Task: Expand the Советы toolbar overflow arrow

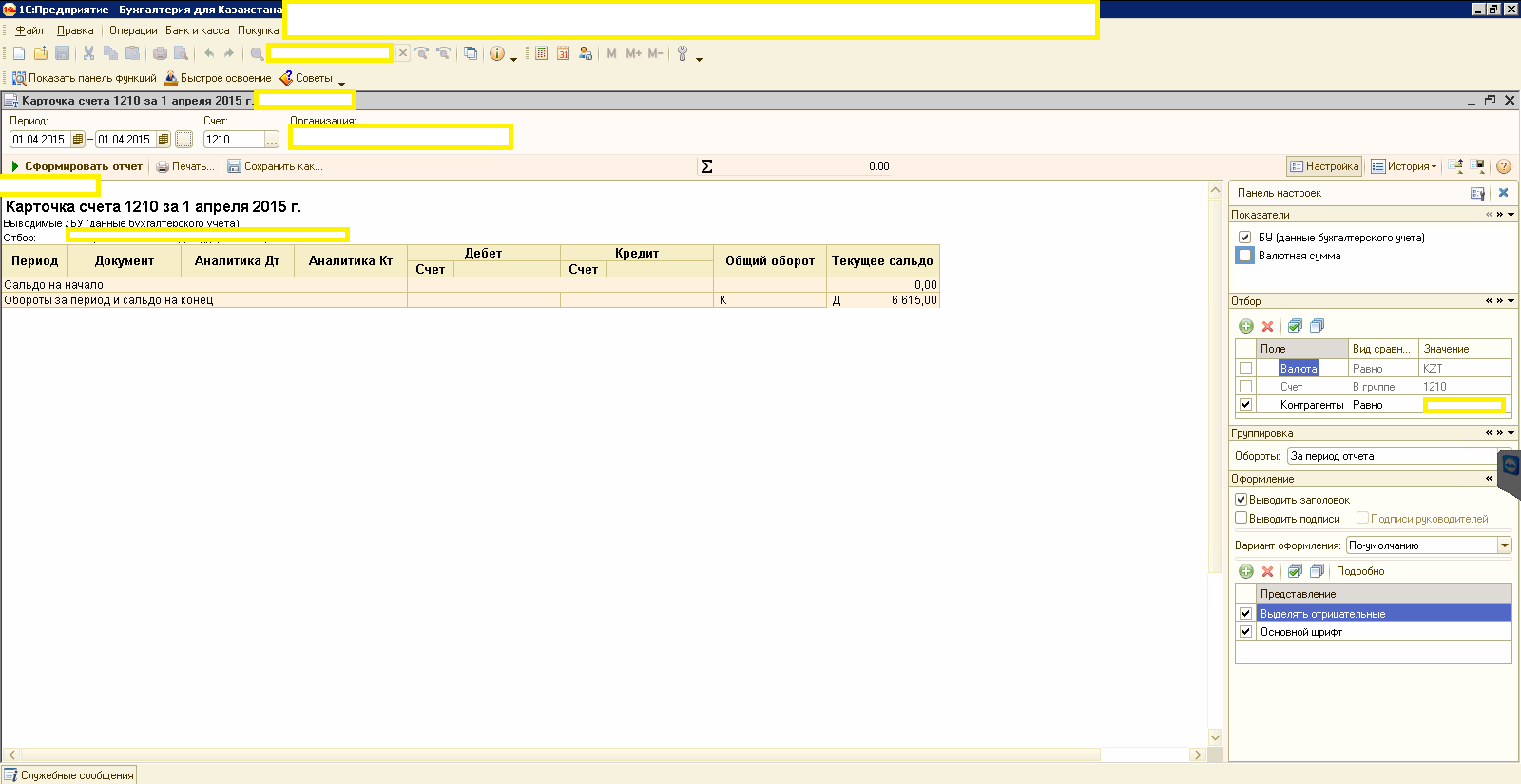Action: click(x=341, y=84)
